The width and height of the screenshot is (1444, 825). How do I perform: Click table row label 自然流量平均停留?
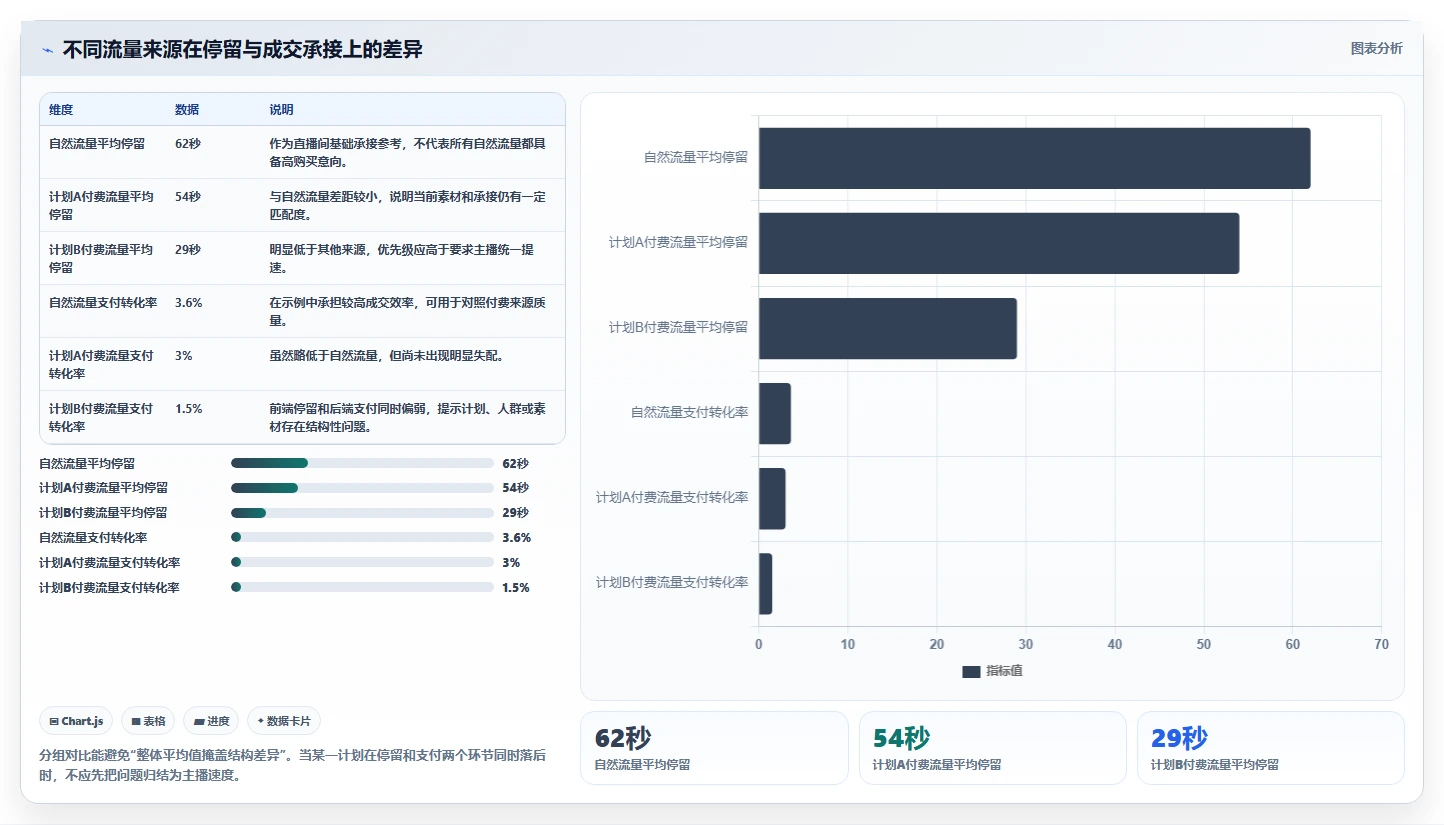click(x=97, y=144)
